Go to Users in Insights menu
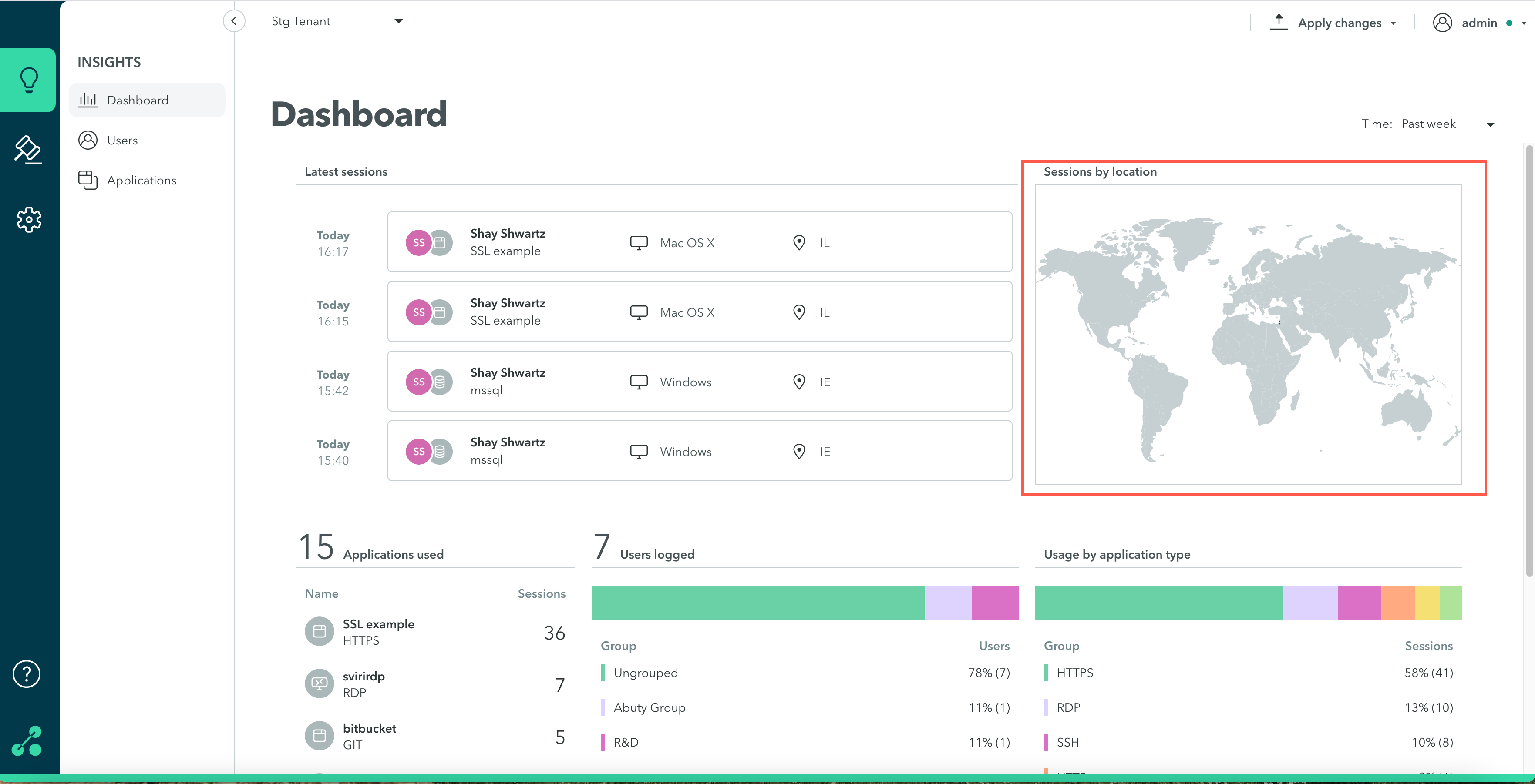Screen dimensions: 1535x784 point(122,141)
